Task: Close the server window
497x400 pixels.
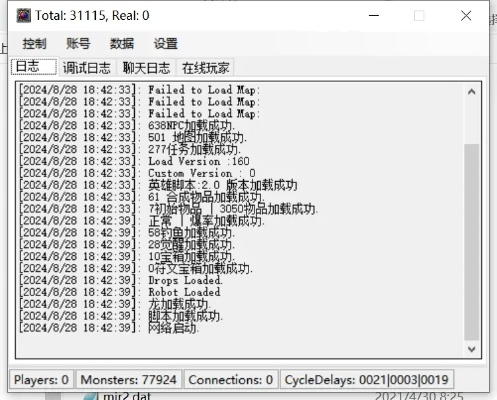Action: point(466,16)
